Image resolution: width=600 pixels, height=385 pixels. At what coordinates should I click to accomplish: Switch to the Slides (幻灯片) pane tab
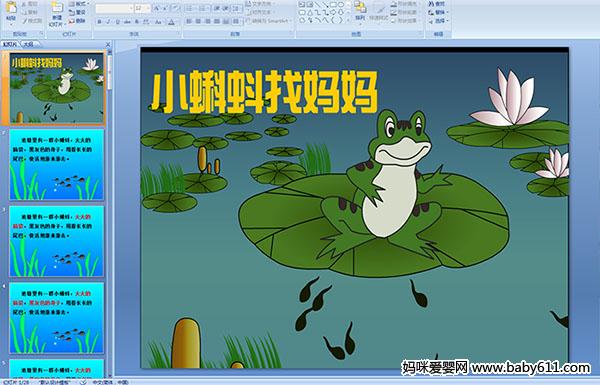point(9,44)
